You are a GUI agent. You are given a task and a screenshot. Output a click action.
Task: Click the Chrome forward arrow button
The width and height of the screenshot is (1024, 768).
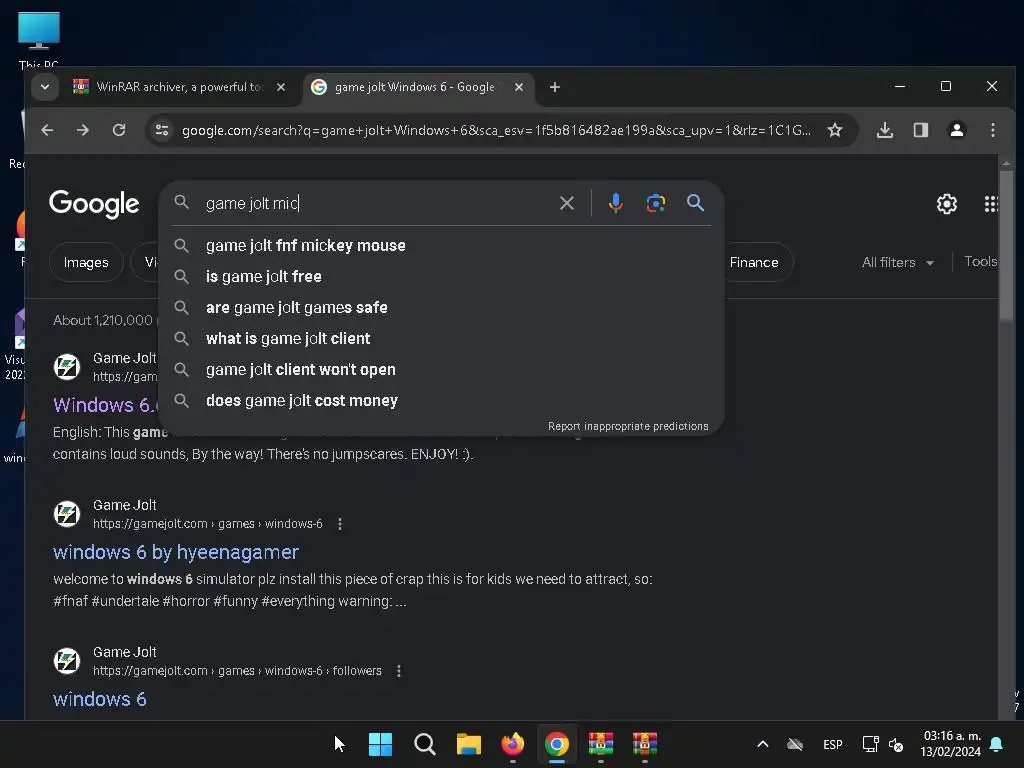click(82, 130)
